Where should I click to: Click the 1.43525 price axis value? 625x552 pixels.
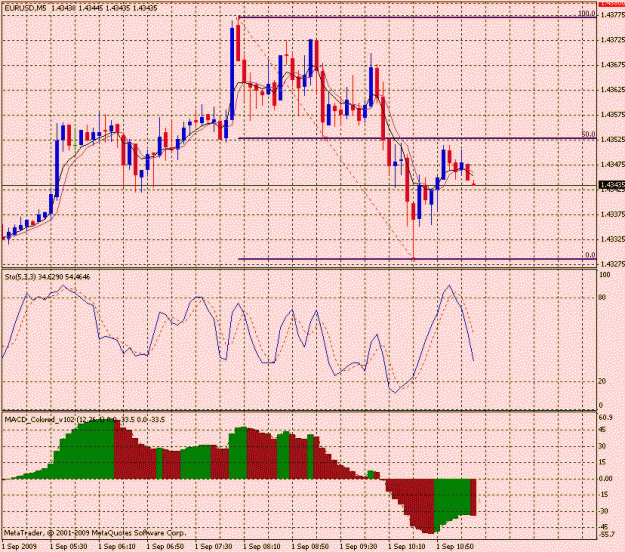612,139
